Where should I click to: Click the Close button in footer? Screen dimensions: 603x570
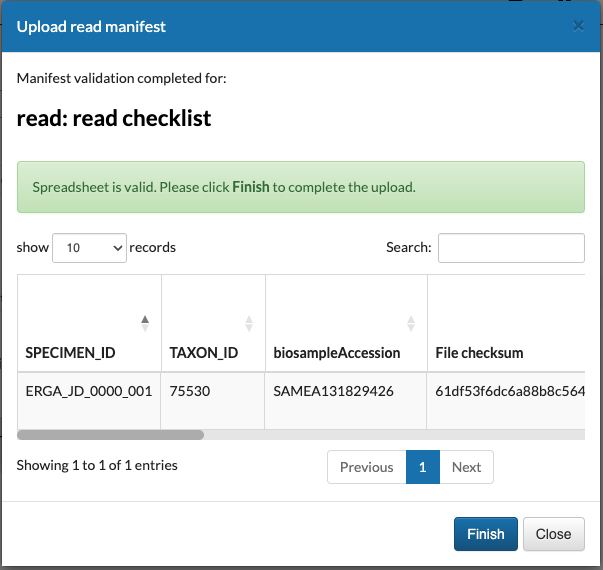[x=554, y=534]
